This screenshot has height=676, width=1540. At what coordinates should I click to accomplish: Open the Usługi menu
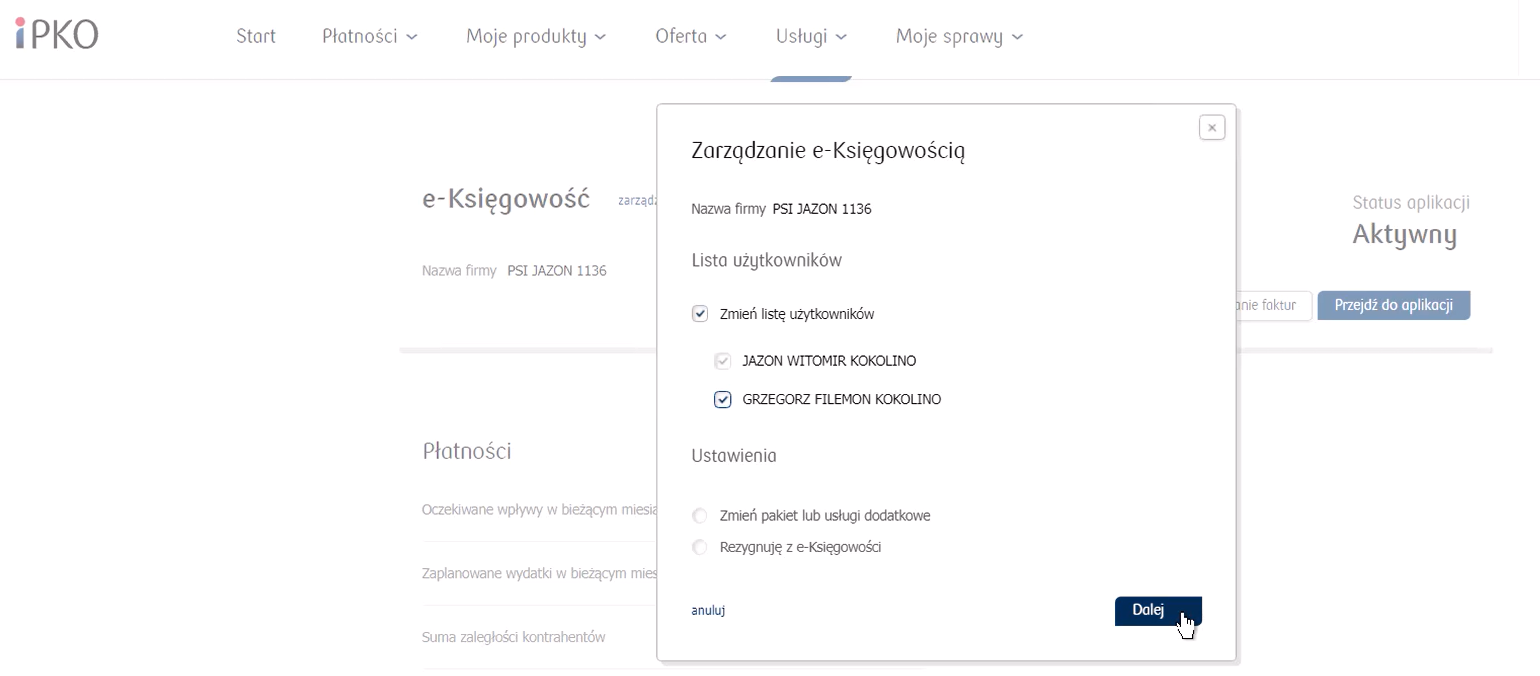point(811,37)
